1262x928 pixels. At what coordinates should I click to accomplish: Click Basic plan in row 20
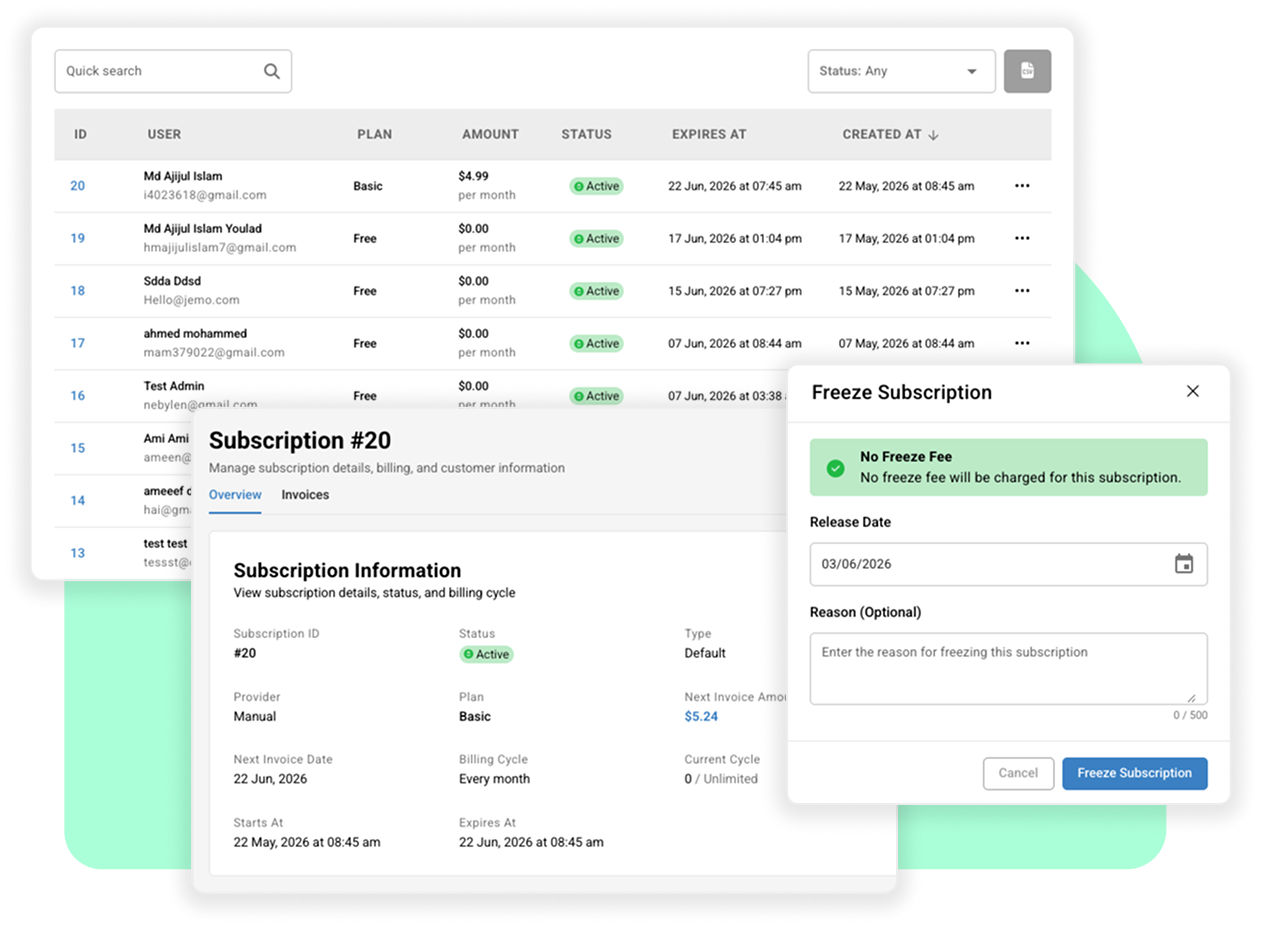click(x=368, y=186)
